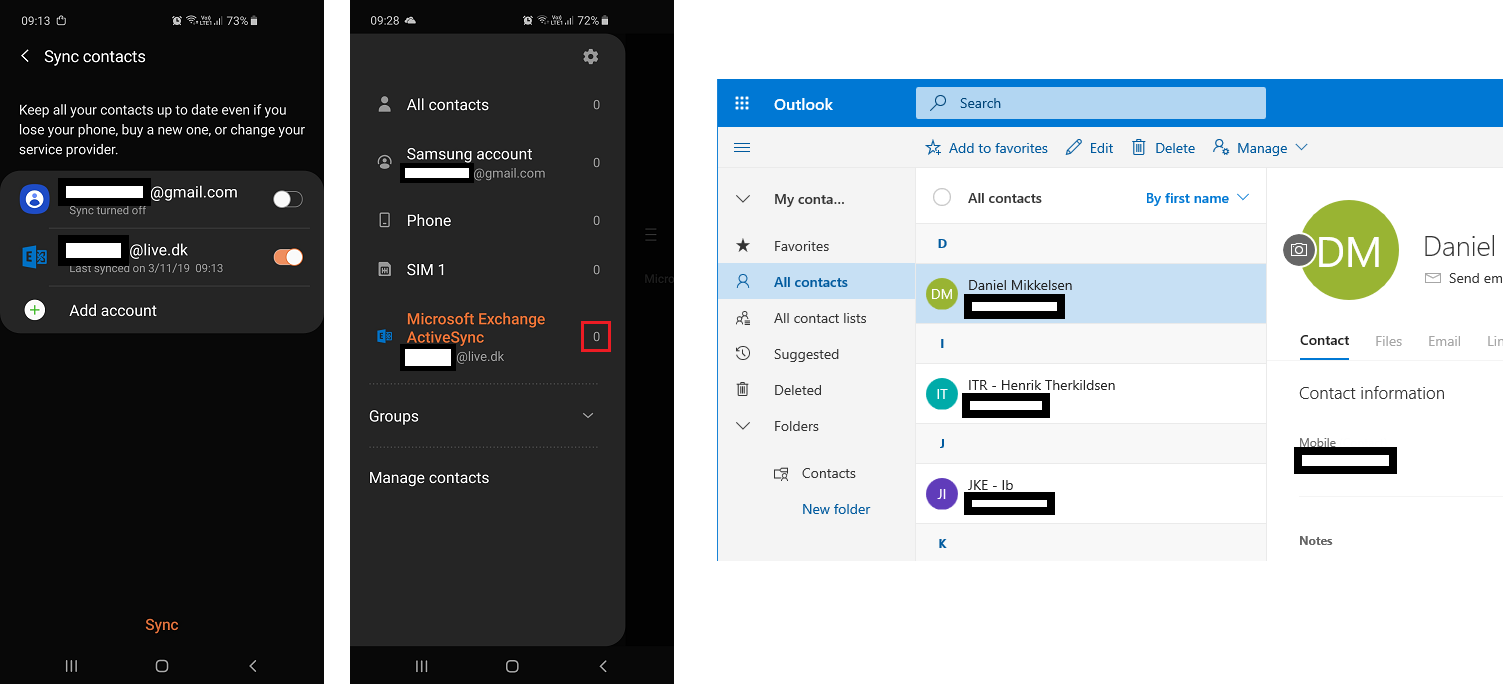Screen dimensions: 1503x684
Task: Click the trash icon beside Deleted
Action: tap(743, 390)
